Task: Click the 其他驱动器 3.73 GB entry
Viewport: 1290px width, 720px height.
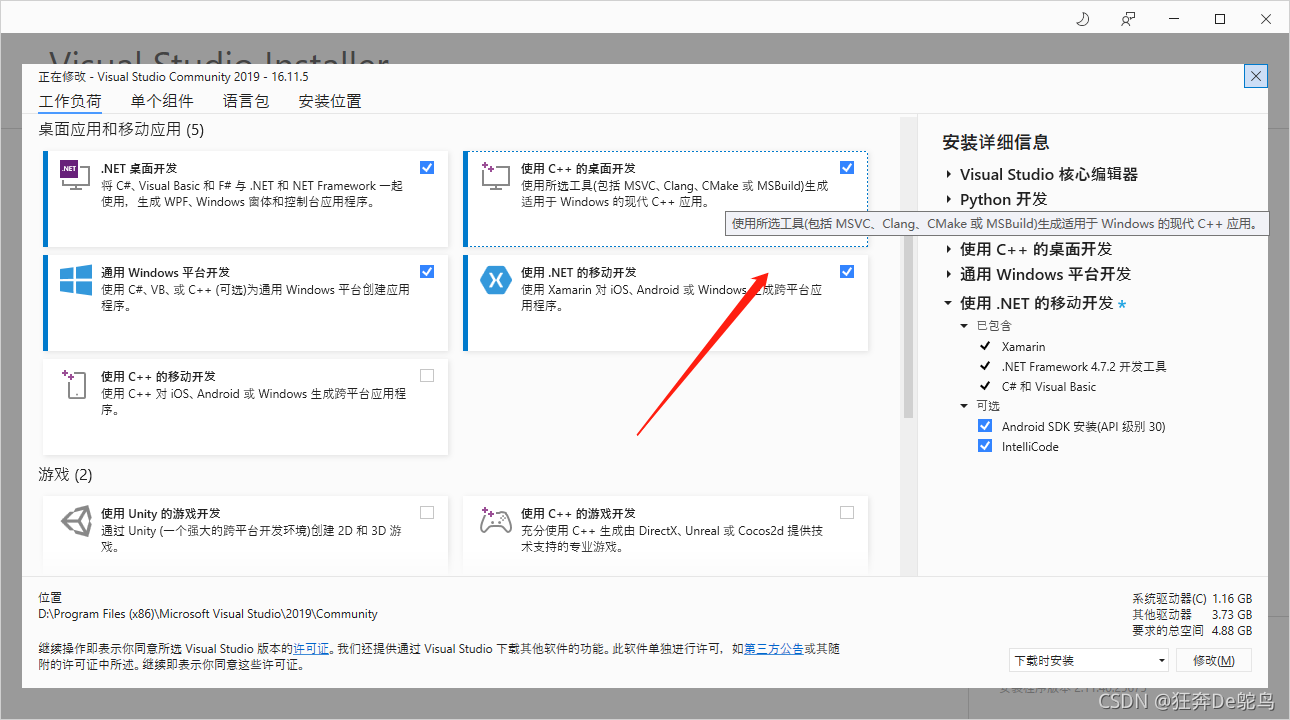Action: pyautogui.click(x=1192, y=615)
